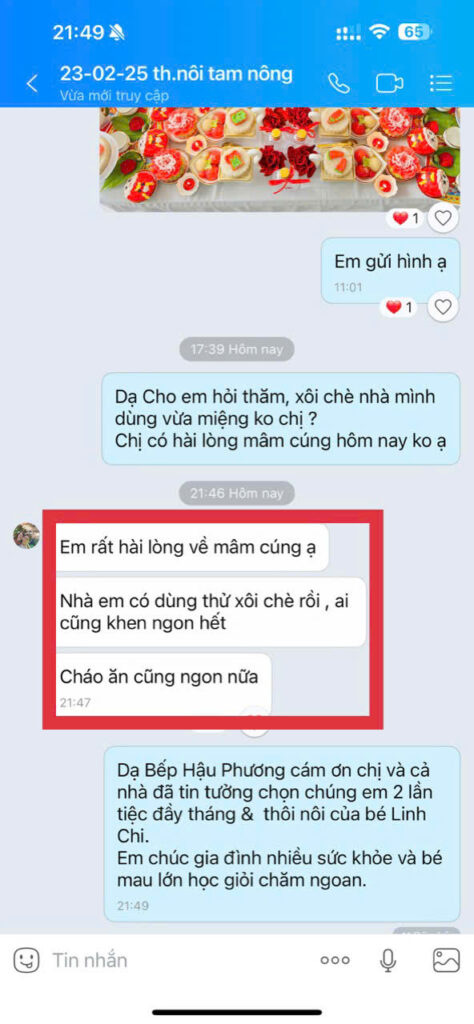Toggle heart reaction on the food photo
This screenshot has height=1024, width=474.
click(443, 217)
